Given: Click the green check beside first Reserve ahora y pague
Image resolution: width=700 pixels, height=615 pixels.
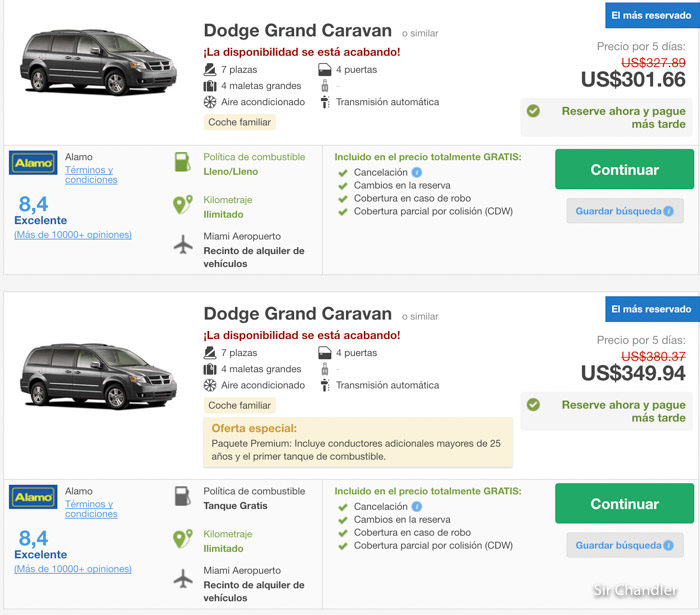Looking at the screenshot, I should click(x=533, y=111).
